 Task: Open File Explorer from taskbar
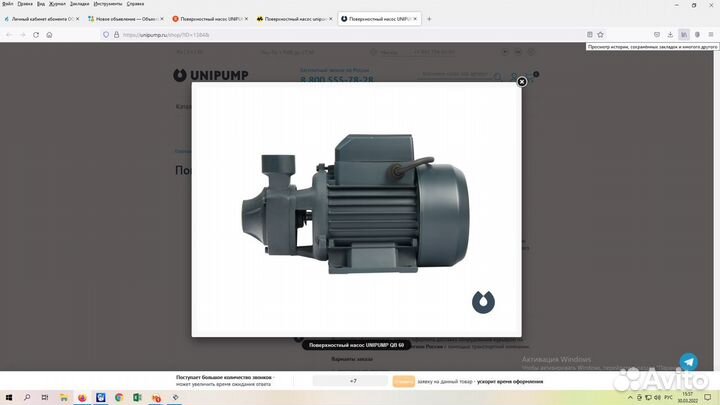tap(64, 398)
